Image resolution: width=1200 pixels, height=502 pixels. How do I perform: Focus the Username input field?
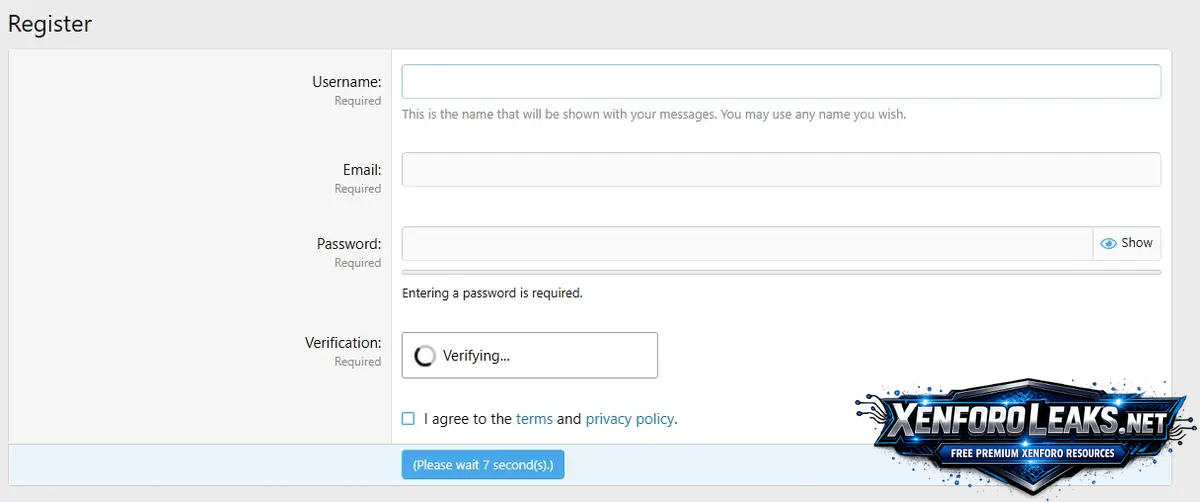(781, 82)
